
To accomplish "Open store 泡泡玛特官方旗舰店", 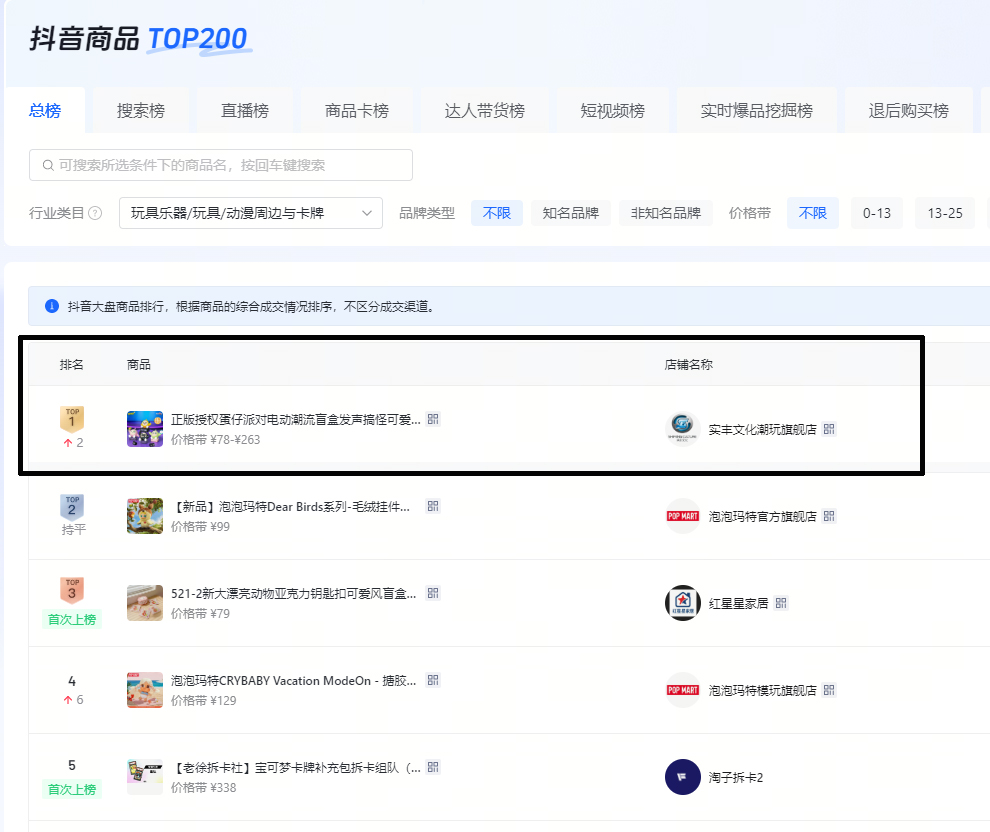I will pos(762,517).
